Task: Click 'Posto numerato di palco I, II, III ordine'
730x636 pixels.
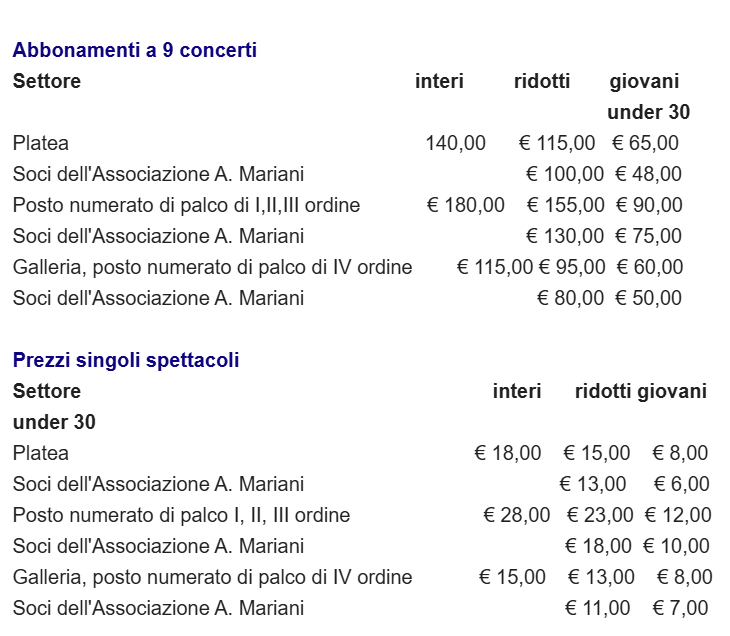Action: point(181,515)
